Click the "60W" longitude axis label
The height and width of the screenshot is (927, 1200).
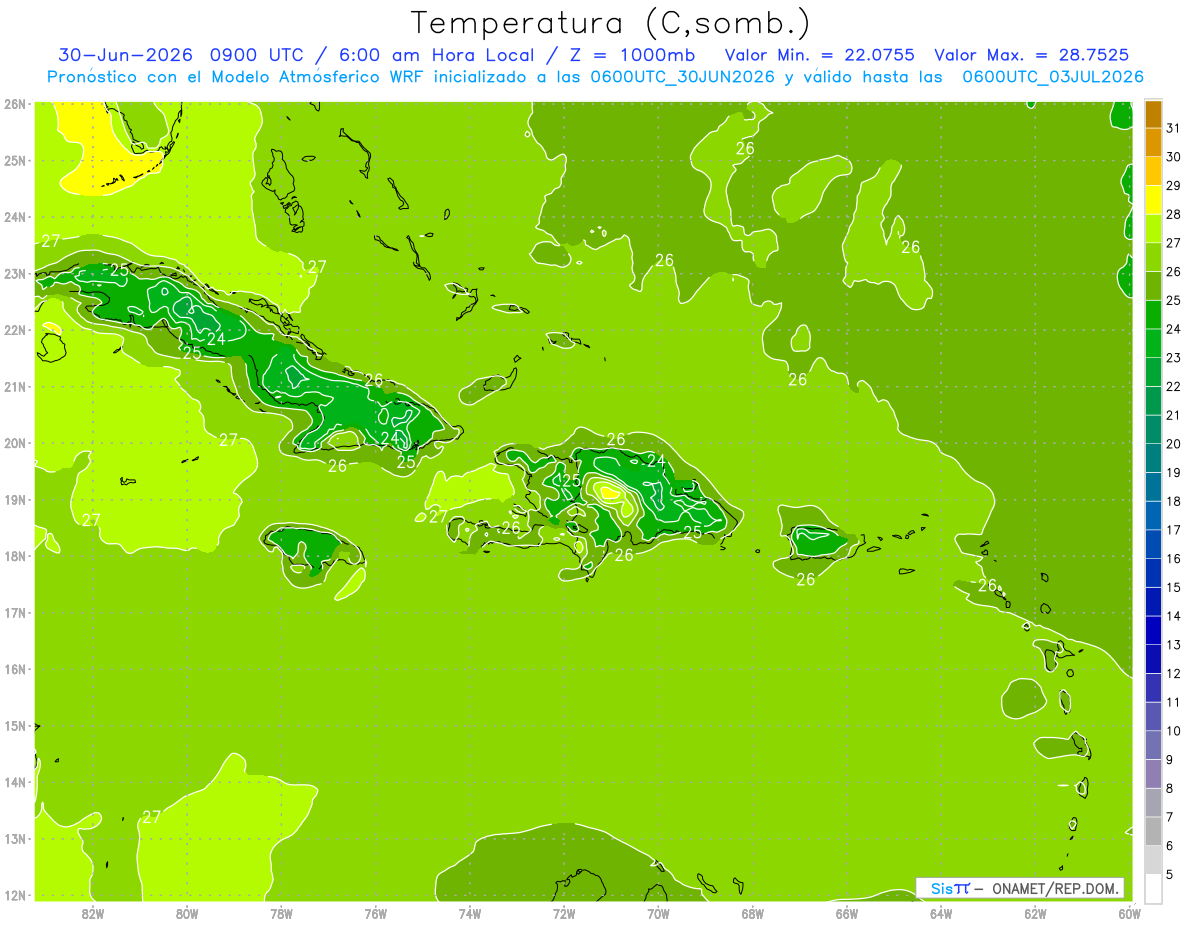1129,913
